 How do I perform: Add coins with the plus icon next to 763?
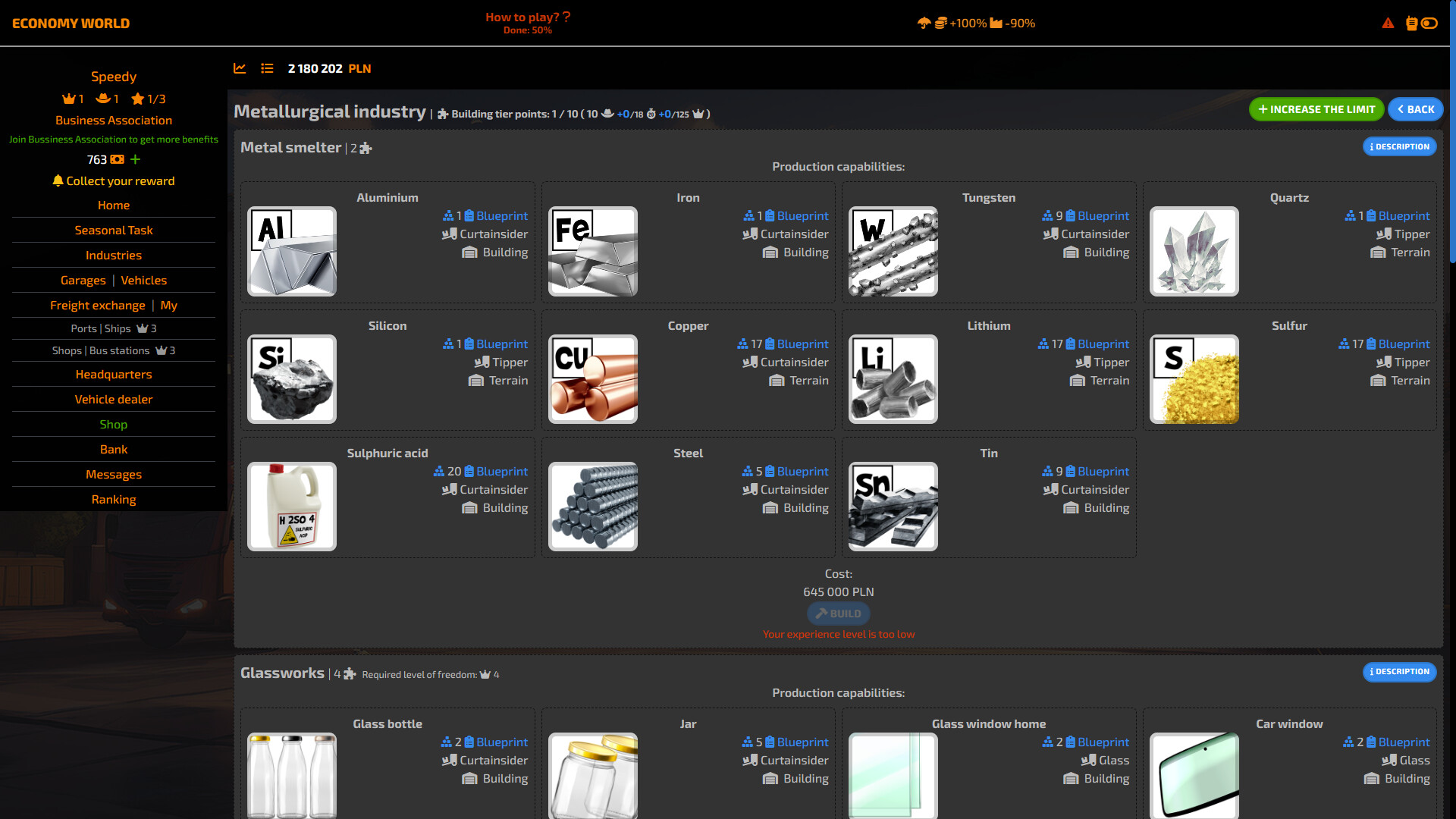click(135, 160)
